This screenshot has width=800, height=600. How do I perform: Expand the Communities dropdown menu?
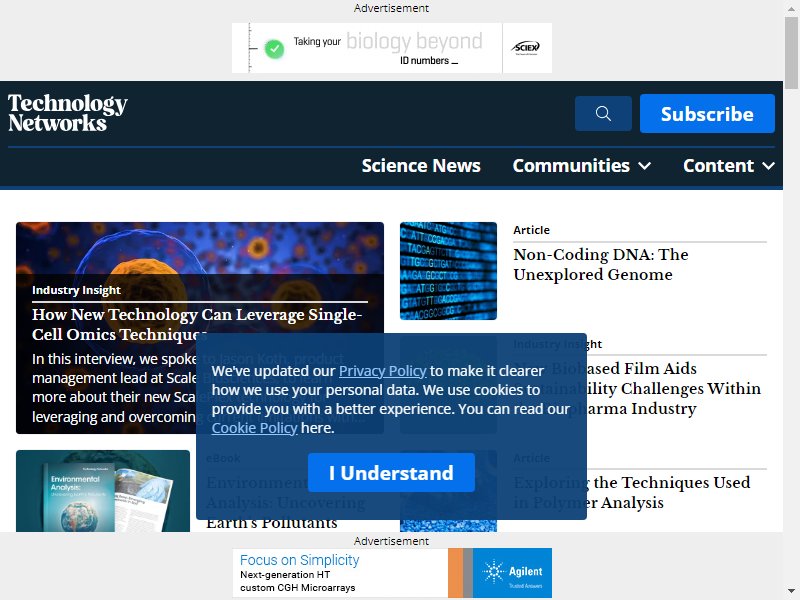click(582, 165)
